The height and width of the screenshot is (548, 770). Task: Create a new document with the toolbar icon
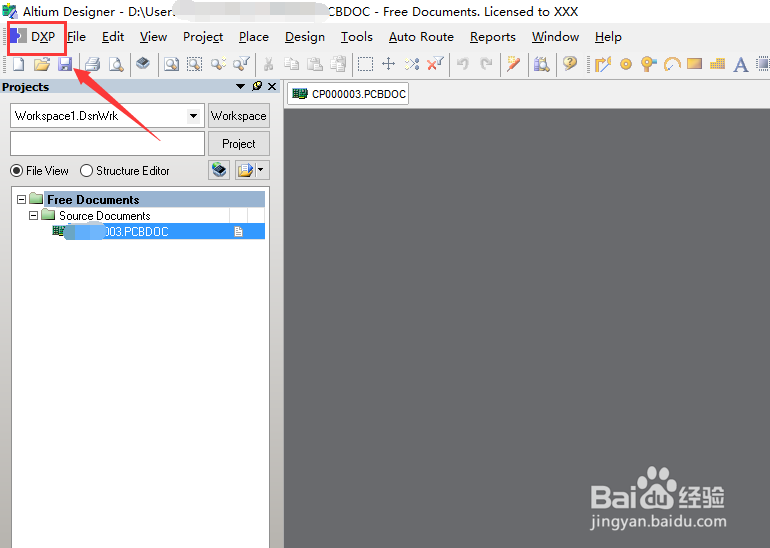tap(19, 64)
